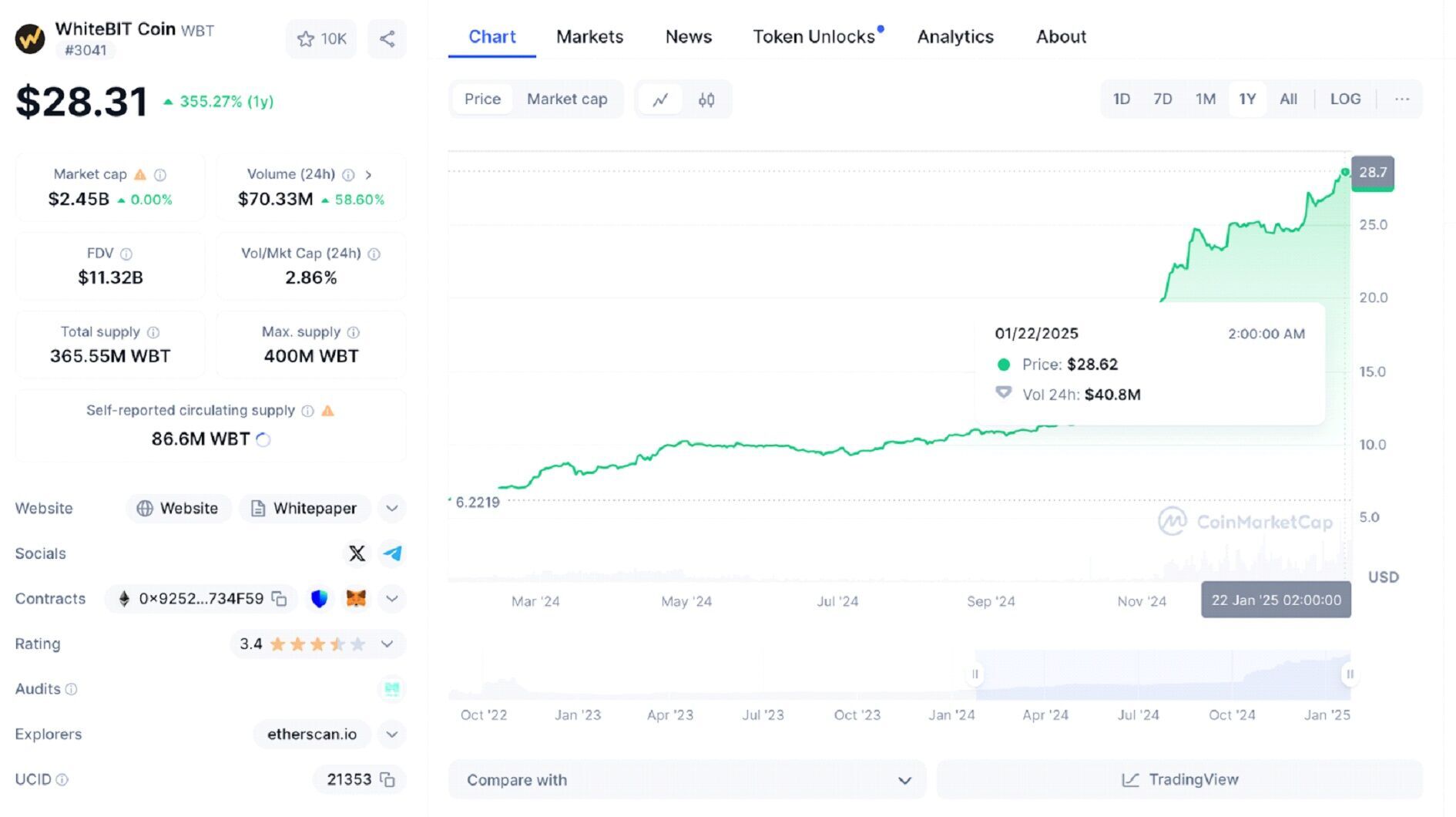Select 7D chart range
Image resolution: width=1456 pixels, height=817 pixels.
(x=1162, y=99)
